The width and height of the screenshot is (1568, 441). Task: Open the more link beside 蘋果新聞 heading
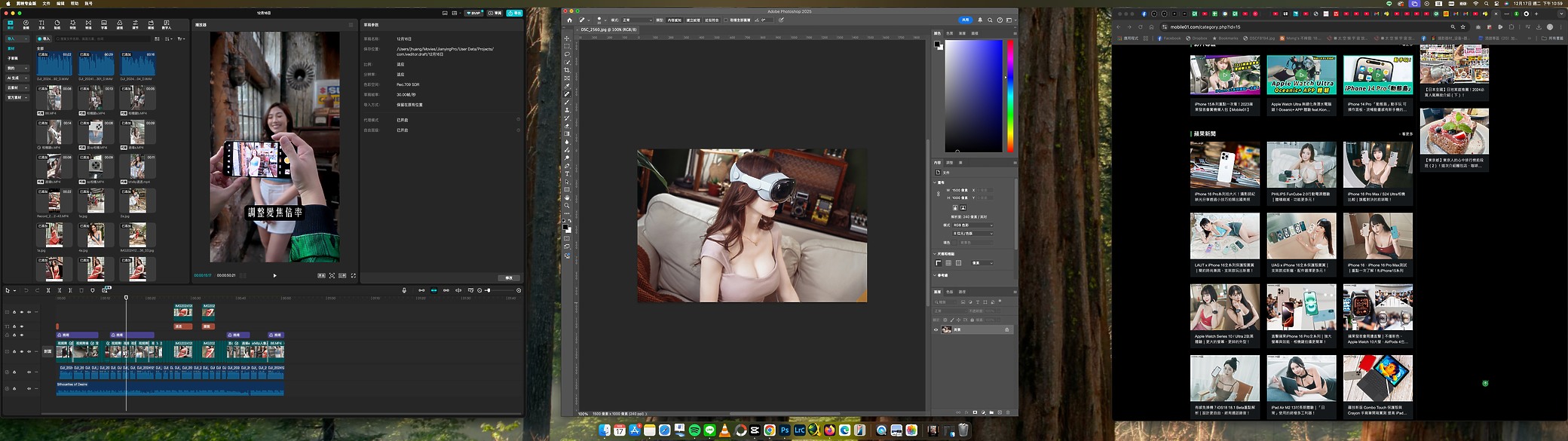coord(1407,134)
